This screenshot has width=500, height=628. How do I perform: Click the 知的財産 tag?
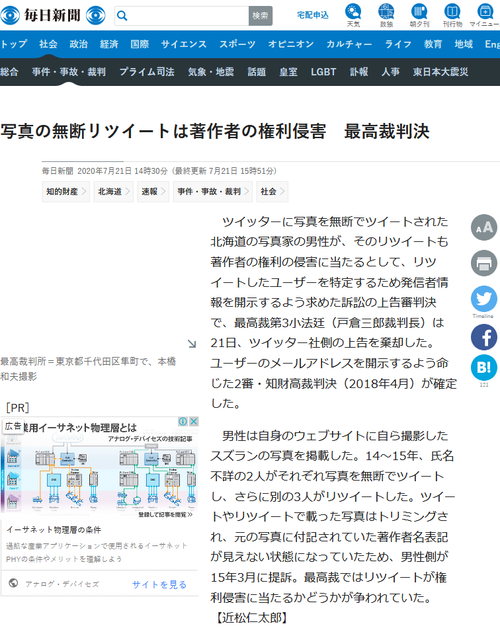(x=66, y=191)
